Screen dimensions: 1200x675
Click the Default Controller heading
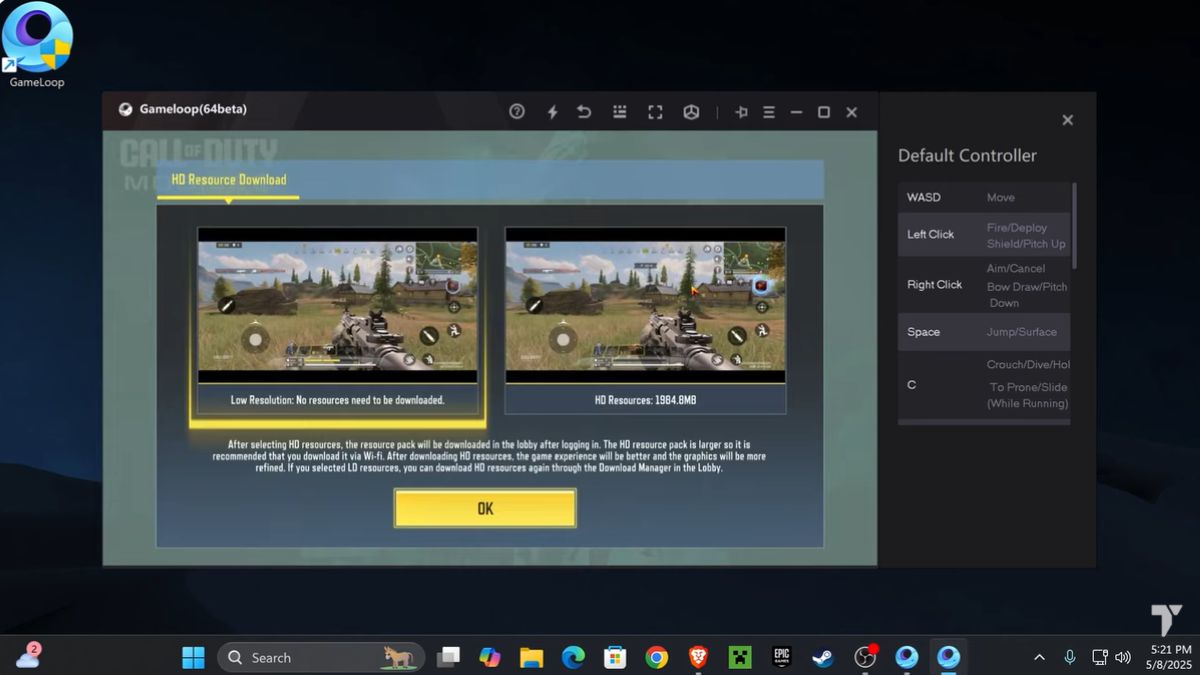click(x=967, y=155)
